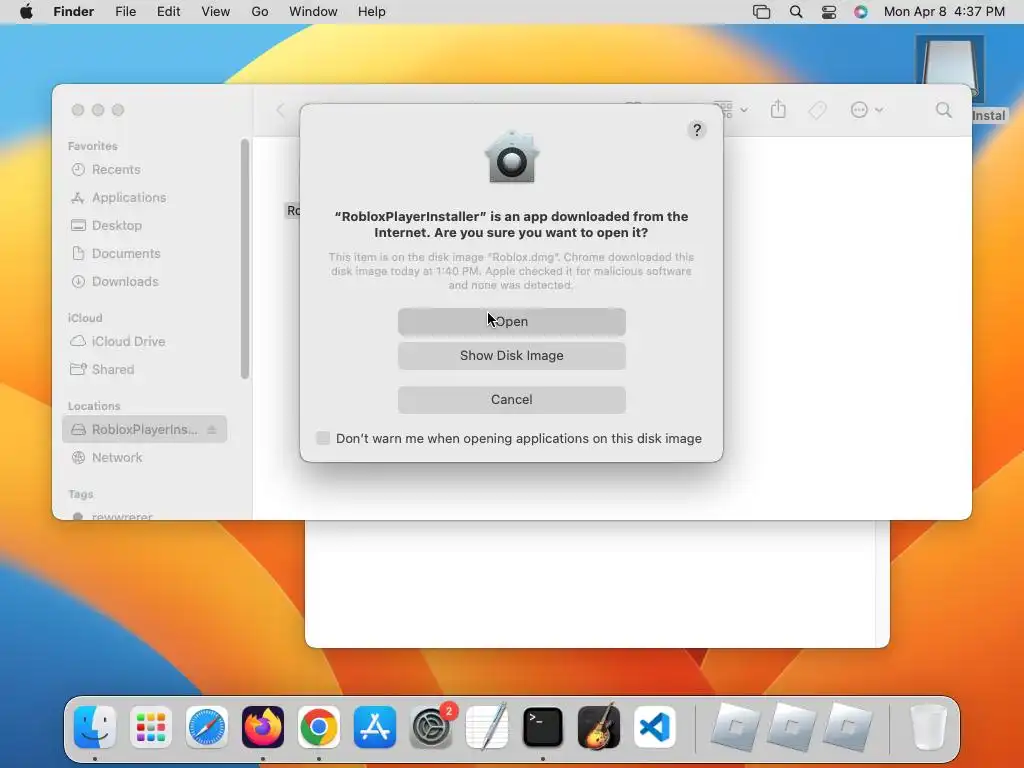This screenshot has height=768, width=1024.
Task: Click the Finder sidebar scrollbar
Action: point(245,259)
